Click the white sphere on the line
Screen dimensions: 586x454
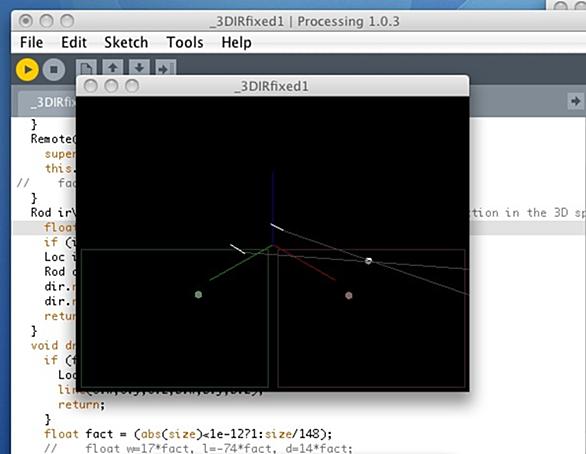[368, 261]
